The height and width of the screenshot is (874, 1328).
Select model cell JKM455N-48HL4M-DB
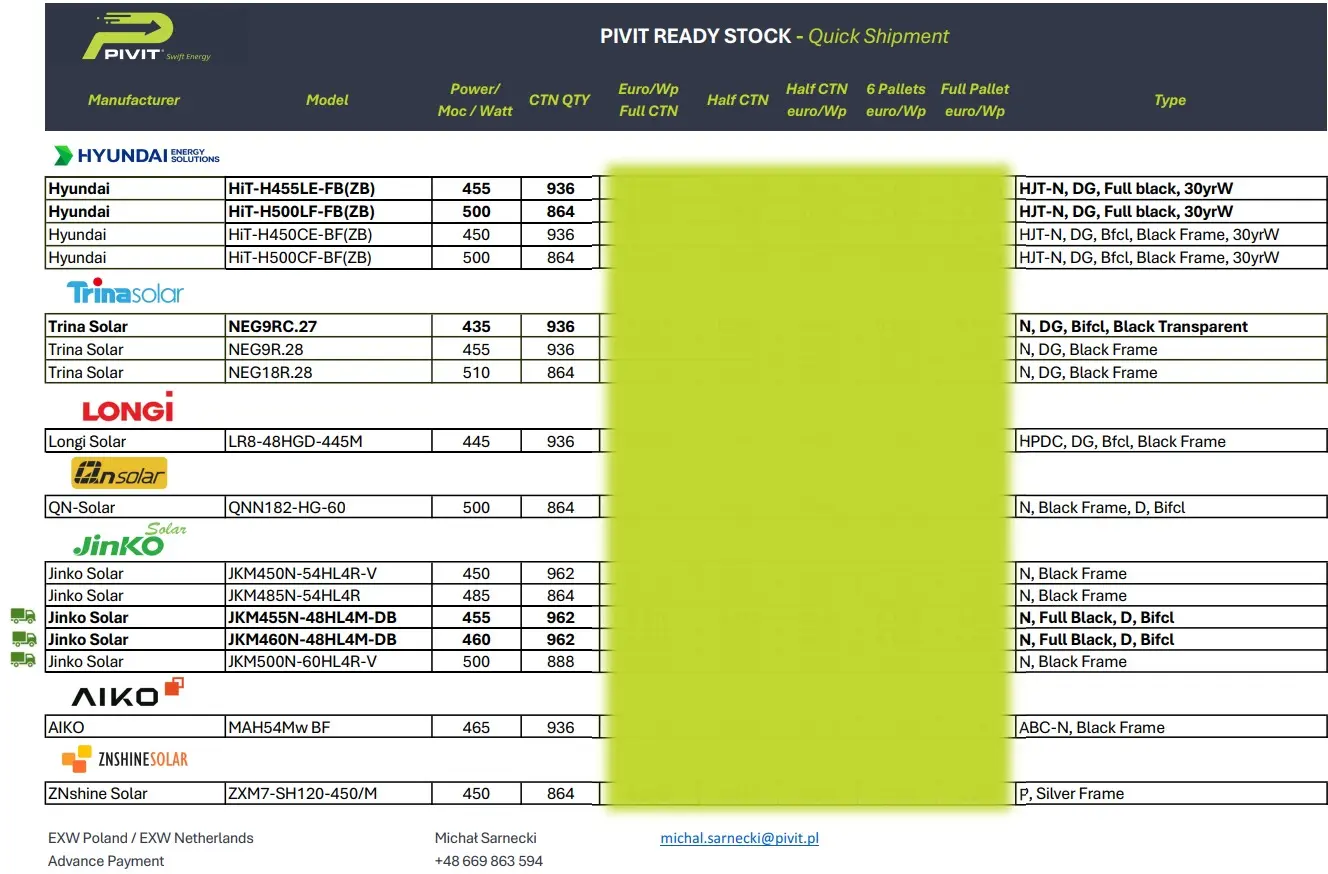tap(329, 617)
